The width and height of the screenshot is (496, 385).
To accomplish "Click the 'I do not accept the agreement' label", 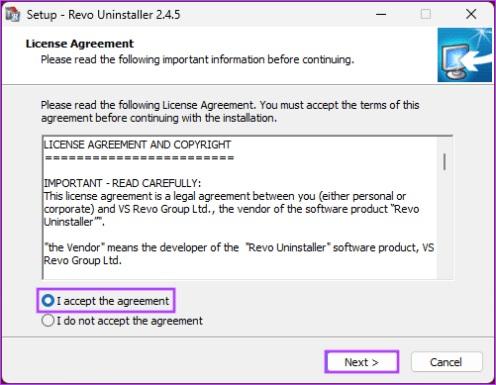I will (130, 321).
